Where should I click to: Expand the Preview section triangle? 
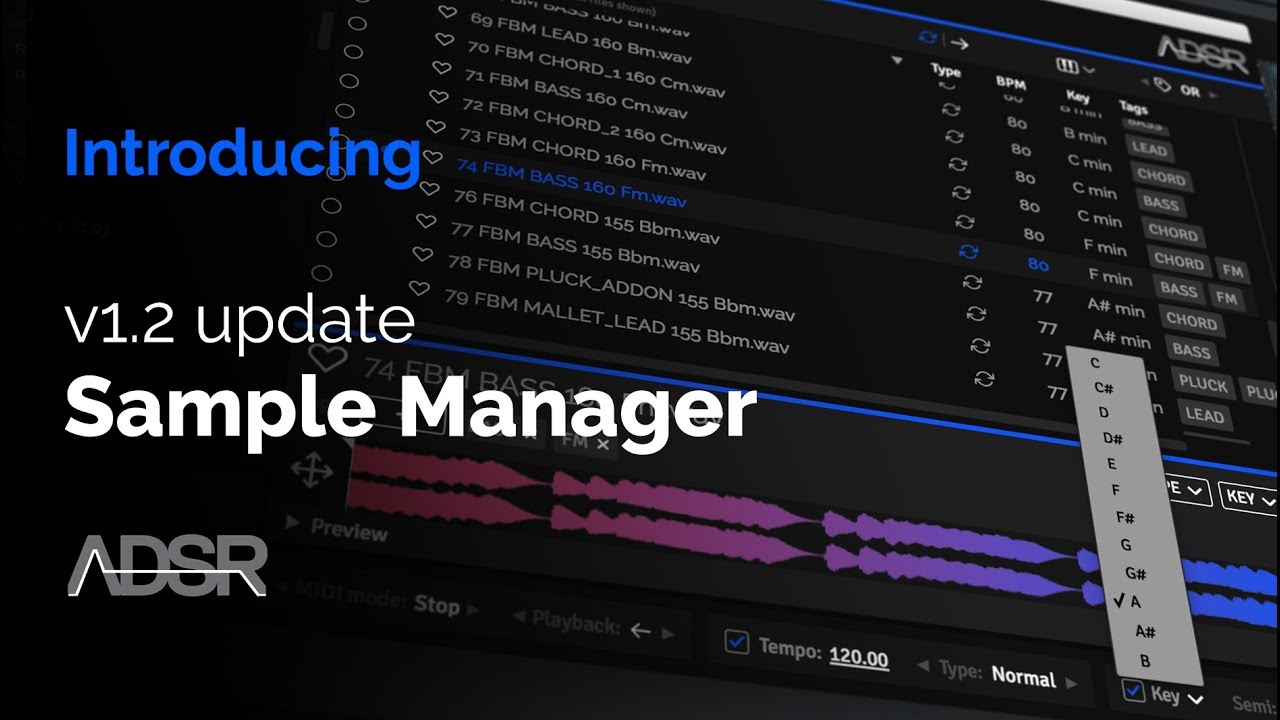292,521
